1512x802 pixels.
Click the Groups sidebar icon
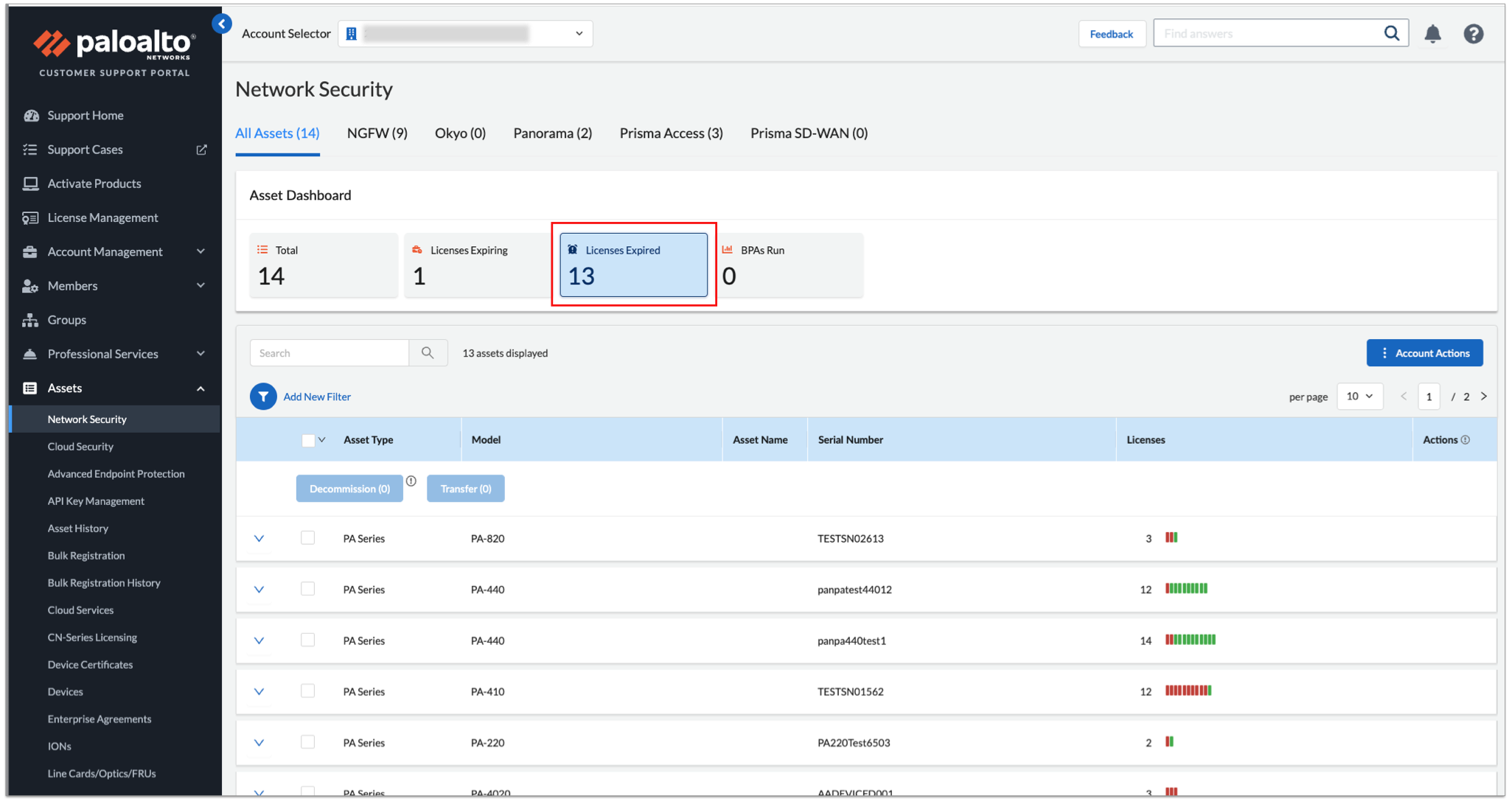(x=31, y=319)
